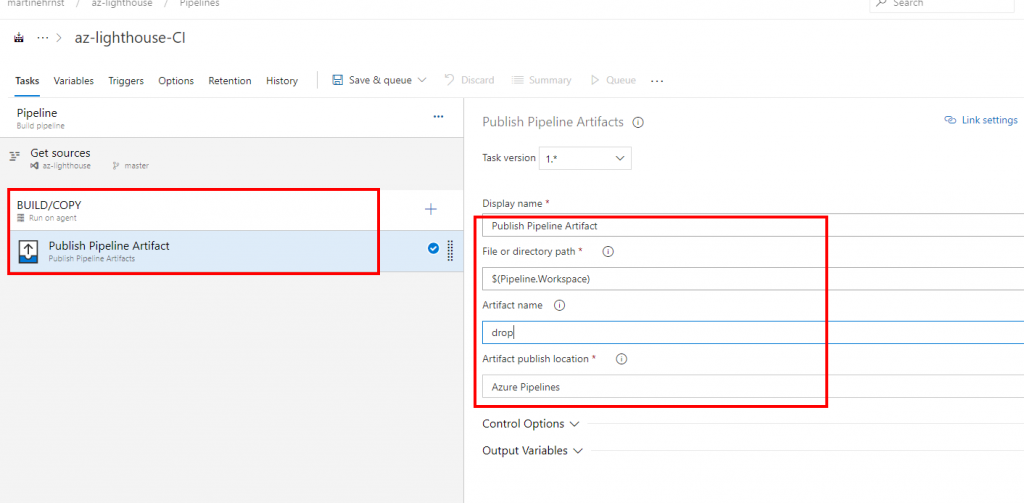Click the drag handle on Publish Pipeline Artifact
The height and width of the screenshot is (503, 1024).
coord(450,251)
